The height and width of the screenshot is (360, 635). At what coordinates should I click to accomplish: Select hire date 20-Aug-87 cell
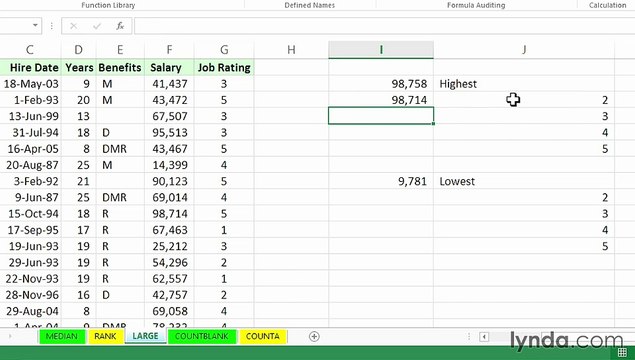(30, 165)
